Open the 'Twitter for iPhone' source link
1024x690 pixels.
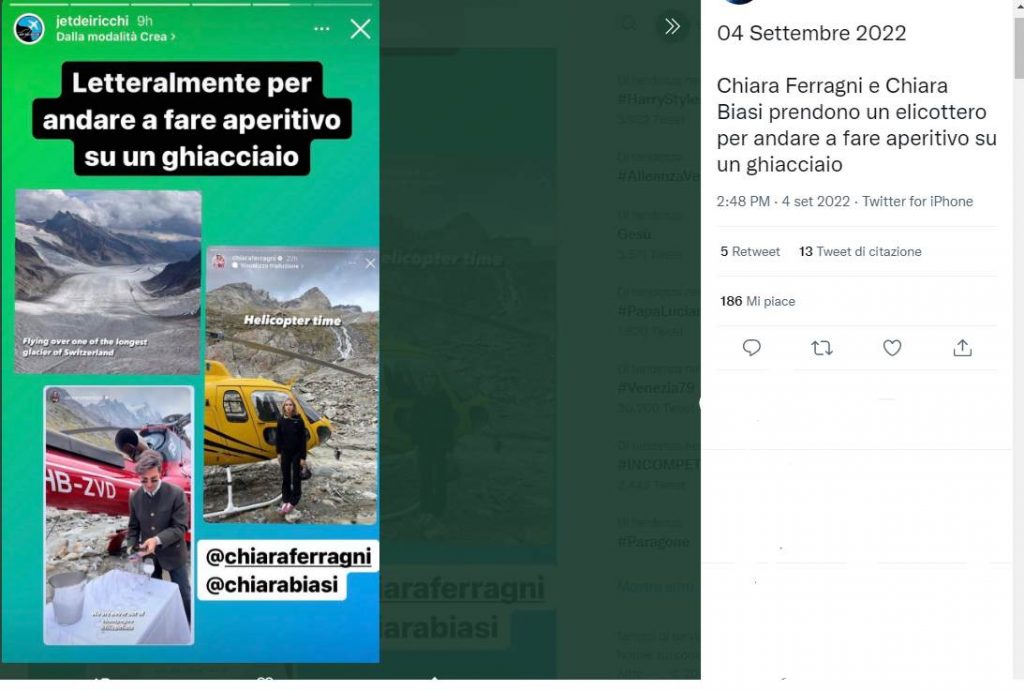[x=918, y=201]
